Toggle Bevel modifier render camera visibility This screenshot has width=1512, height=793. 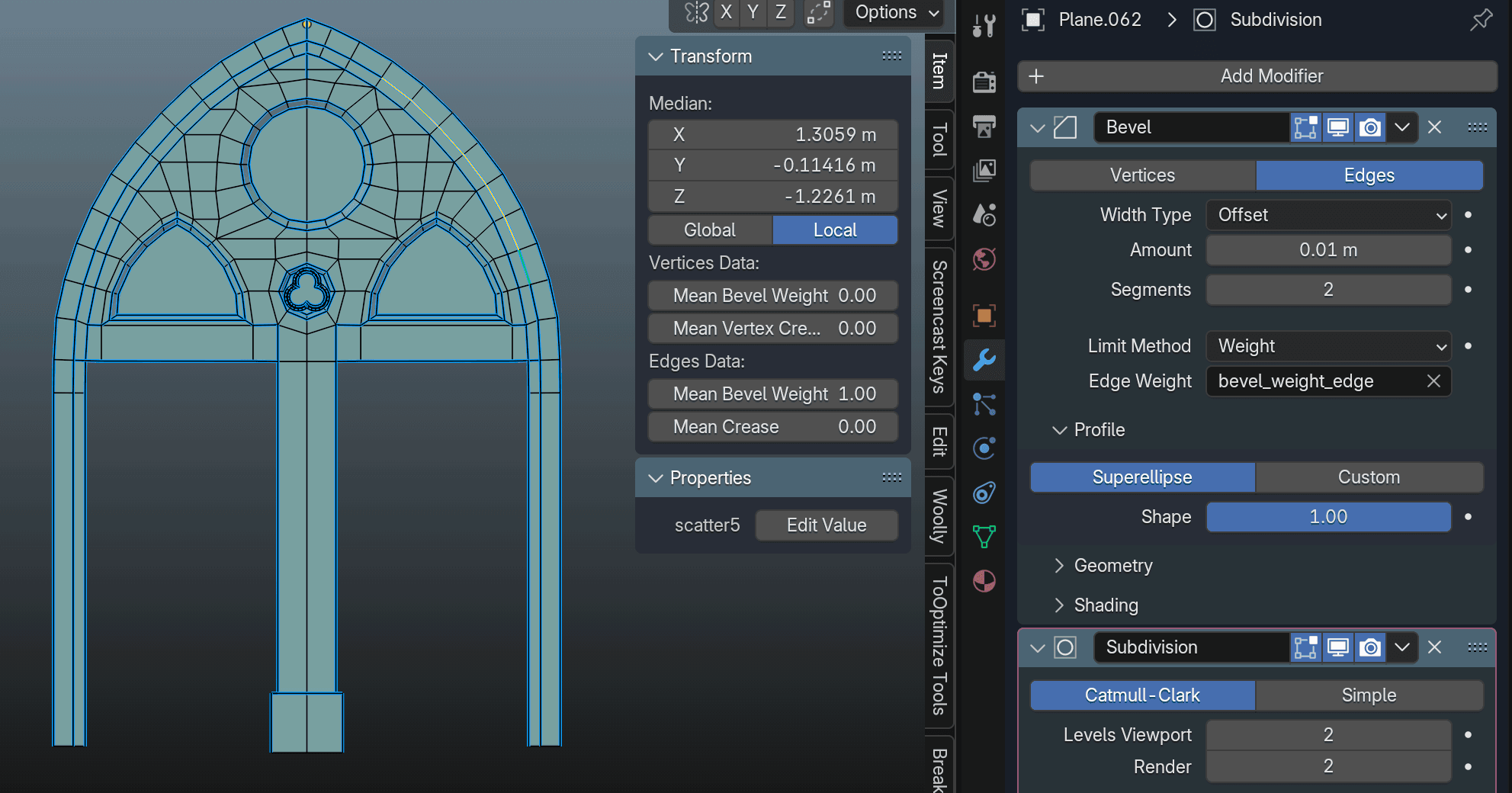[x=1370, y=127]
